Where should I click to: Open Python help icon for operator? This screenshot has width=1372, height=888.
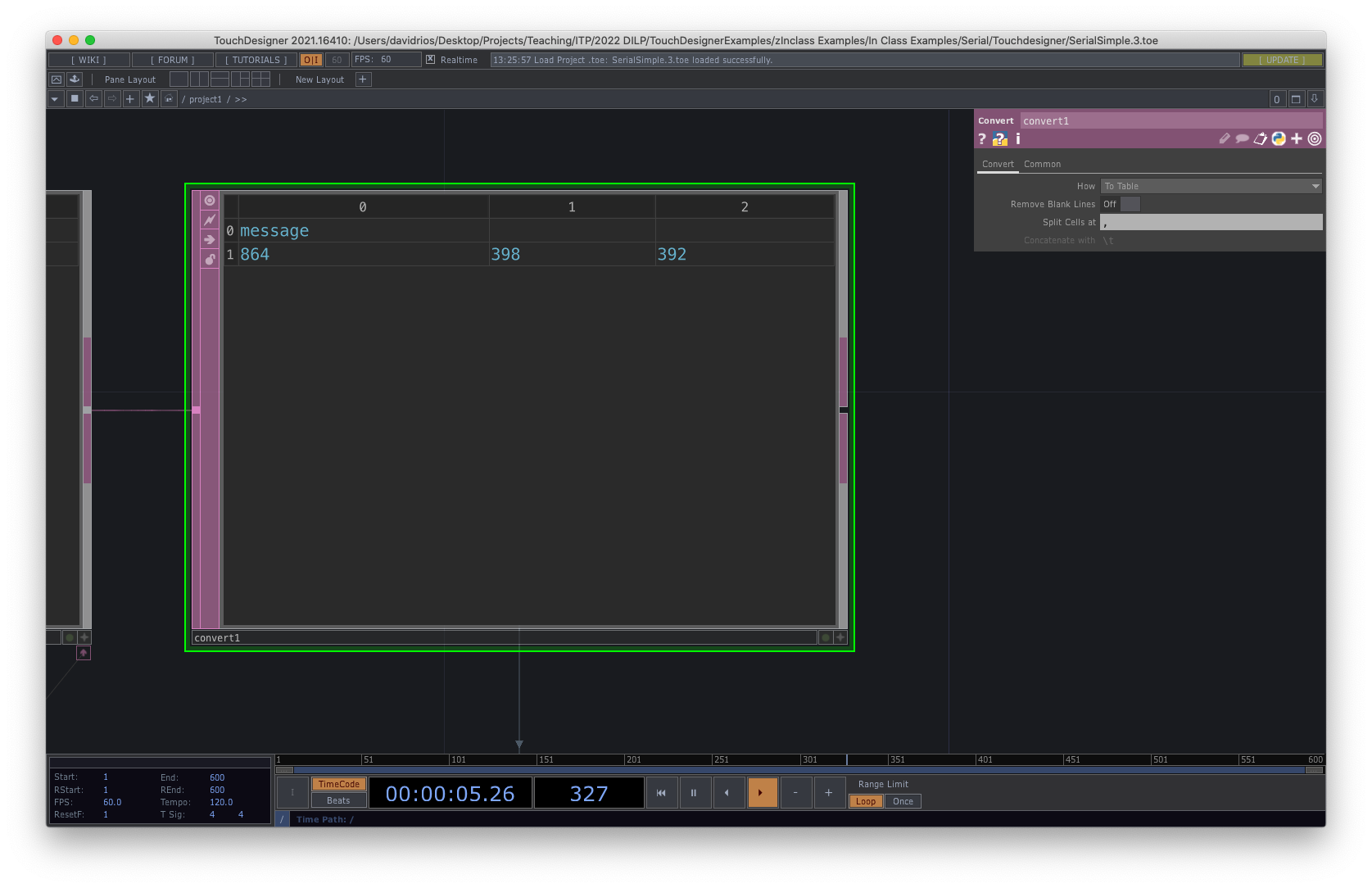(x=1000, y=139)
